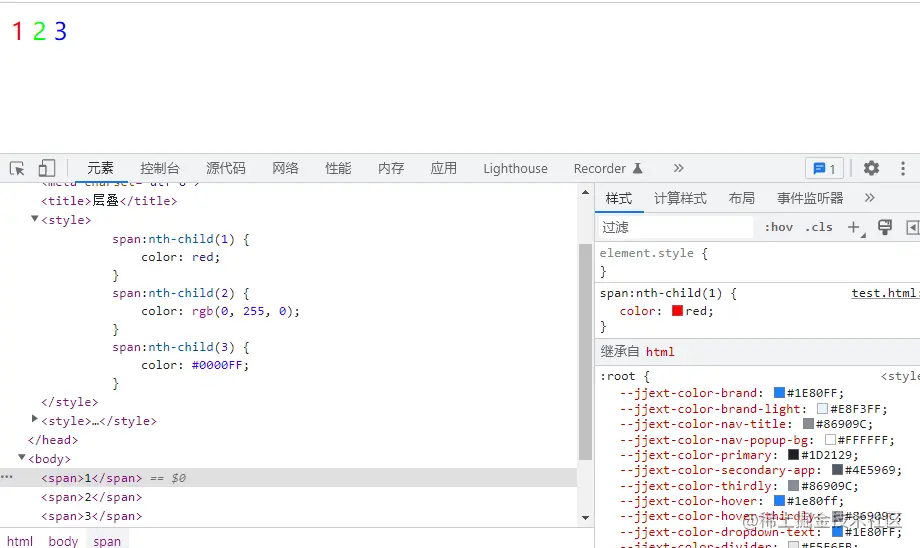920x548 pixels.
Task: Open the 源代码 panel tab
Action: tap(226, 168)
